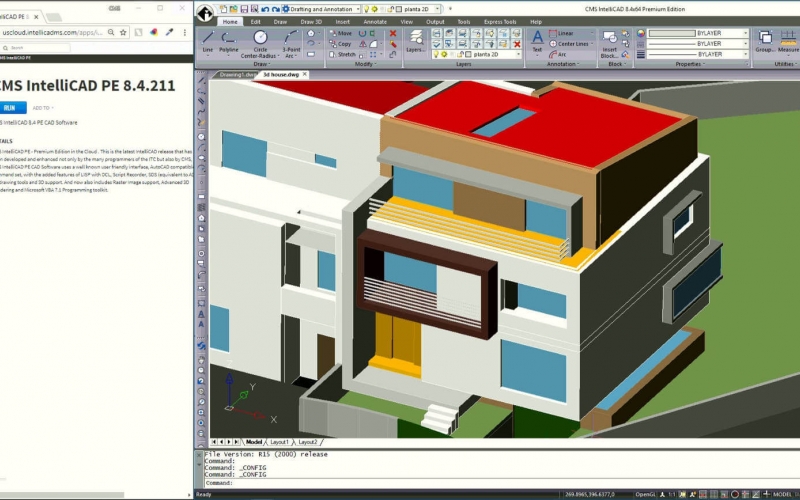Select the Line drawing tool
The image size is (800, 500).
click(x=208, y=41)
